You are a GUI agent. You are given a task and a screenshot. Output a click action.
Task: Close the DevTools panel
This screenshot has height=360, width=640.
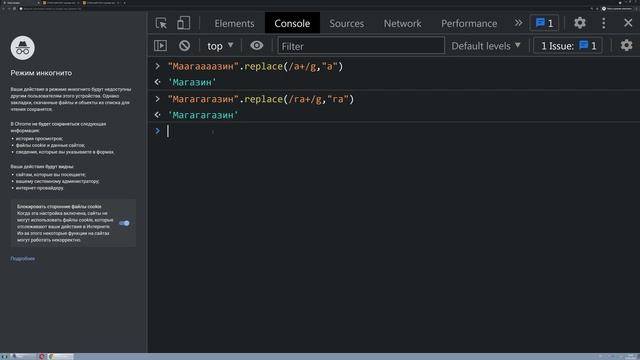click(628, 23)
